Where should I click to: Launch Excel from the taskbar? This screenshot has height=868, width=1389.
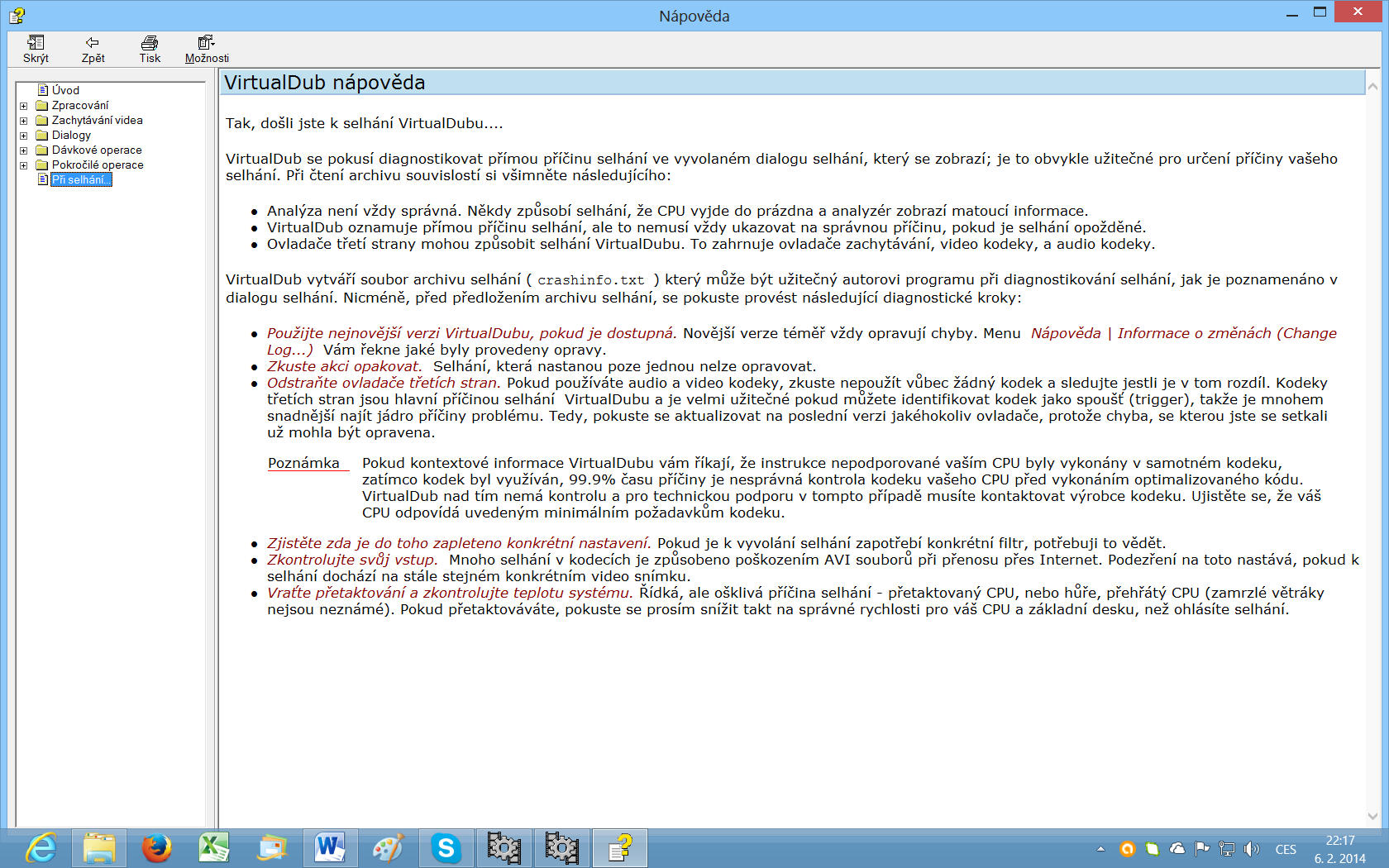click(214, 848)
